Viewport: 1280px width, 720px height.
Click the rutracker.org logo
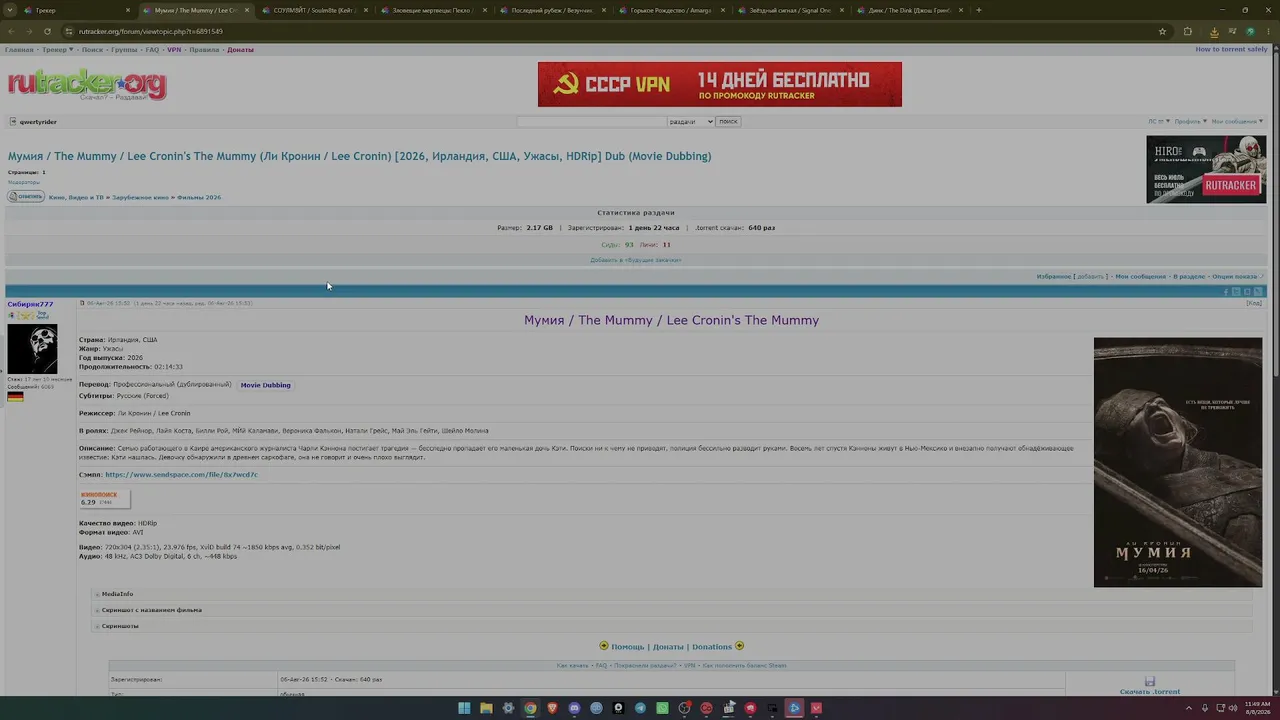[87, 85]
